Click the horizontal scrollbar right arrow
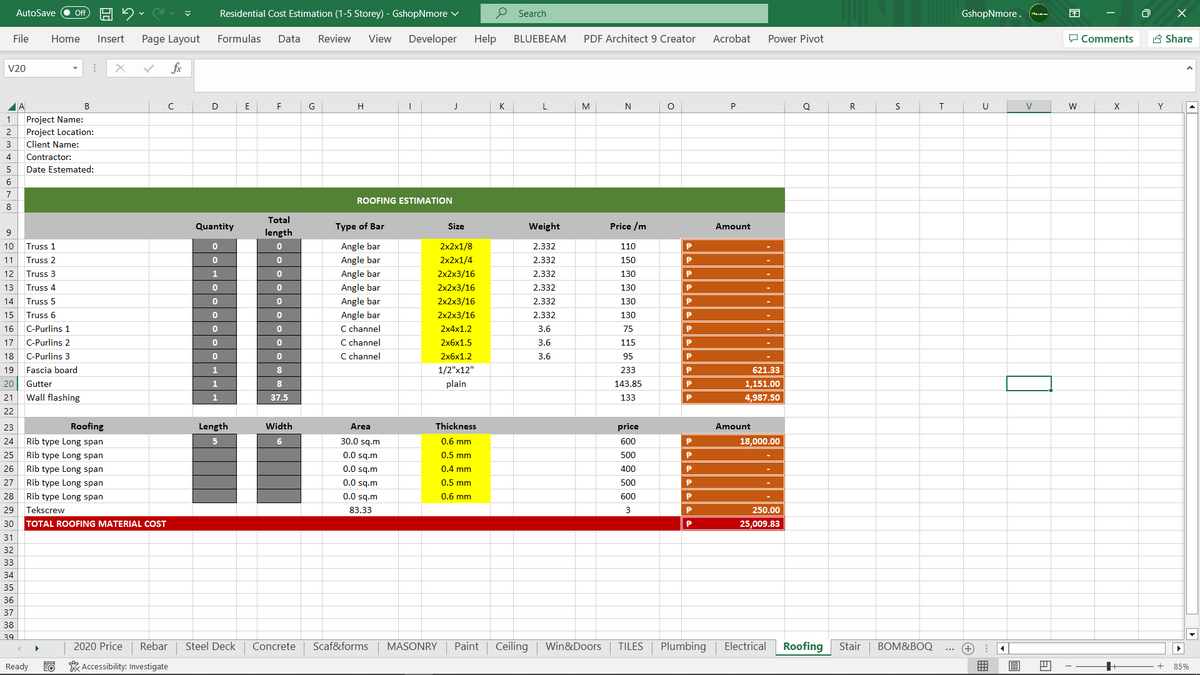 point(1178,648)
